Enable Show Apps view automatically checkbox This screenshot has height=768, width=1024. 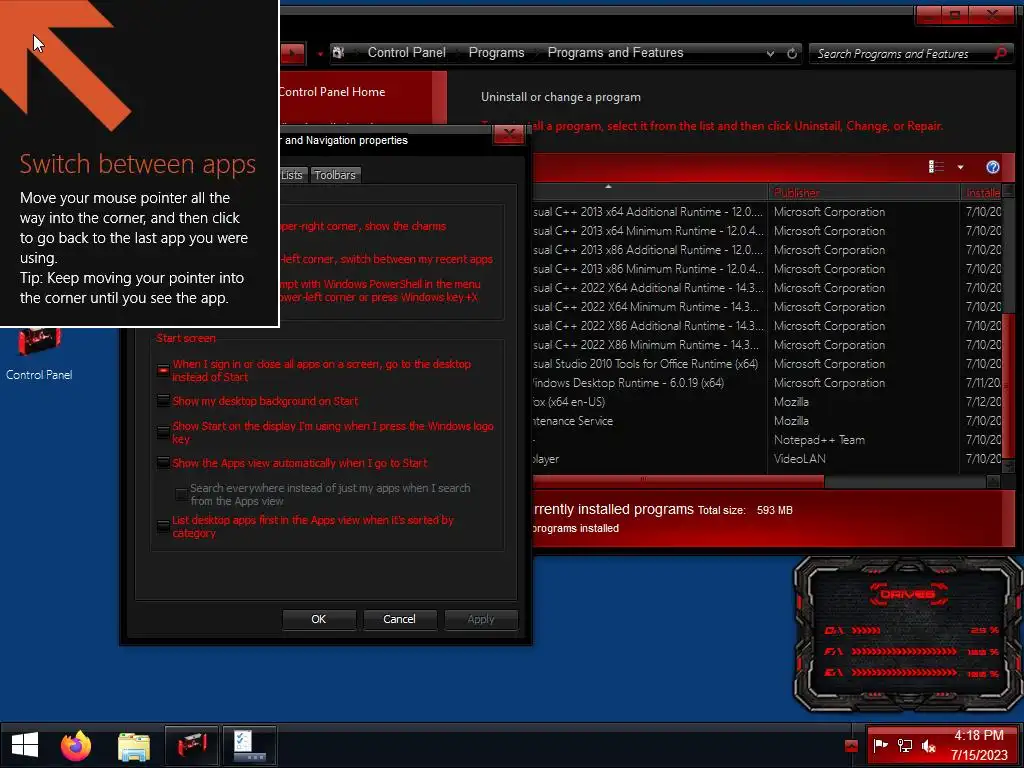163,463
